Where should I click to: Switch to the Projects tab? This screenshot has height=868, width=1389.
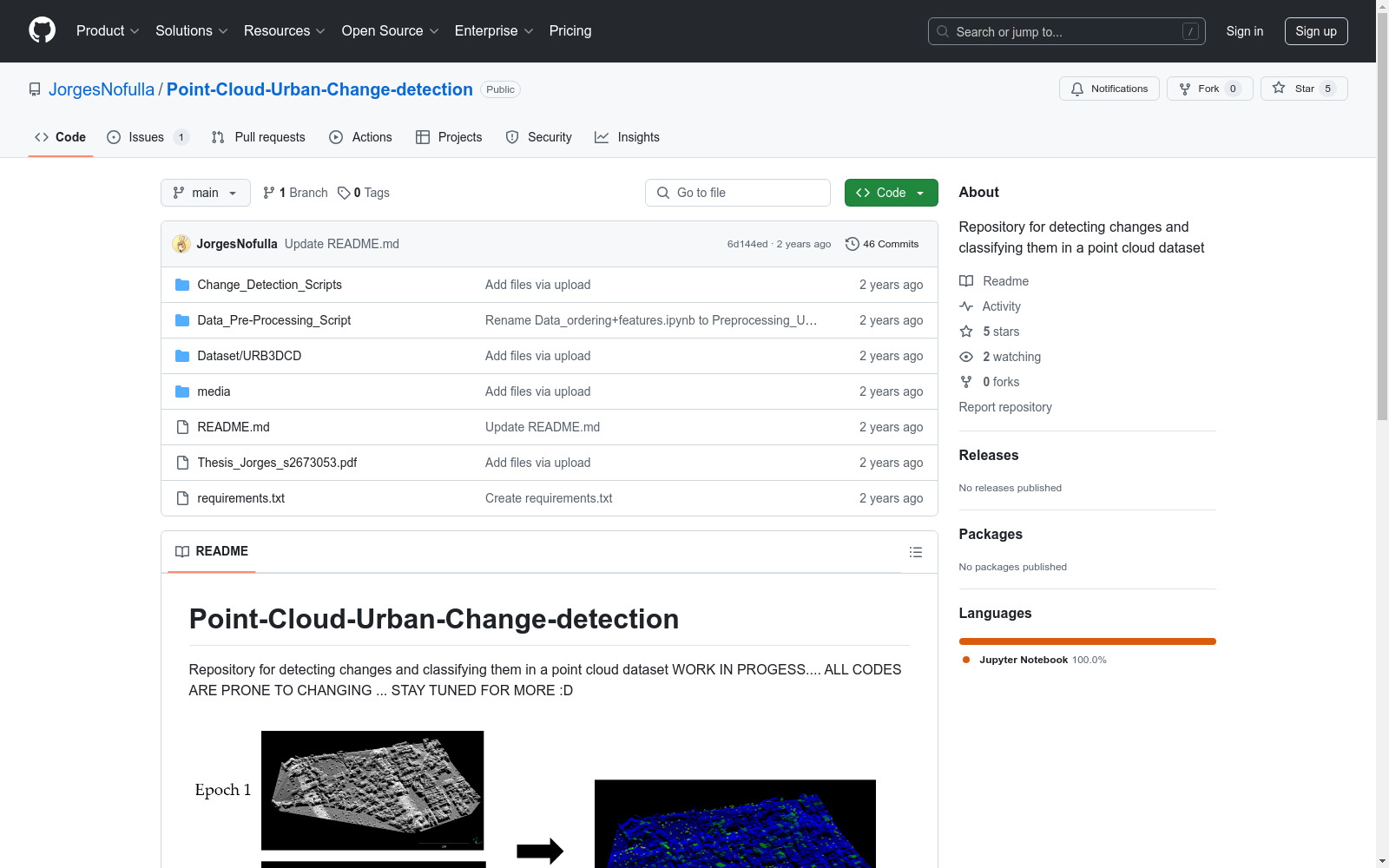tap(449, 137)
